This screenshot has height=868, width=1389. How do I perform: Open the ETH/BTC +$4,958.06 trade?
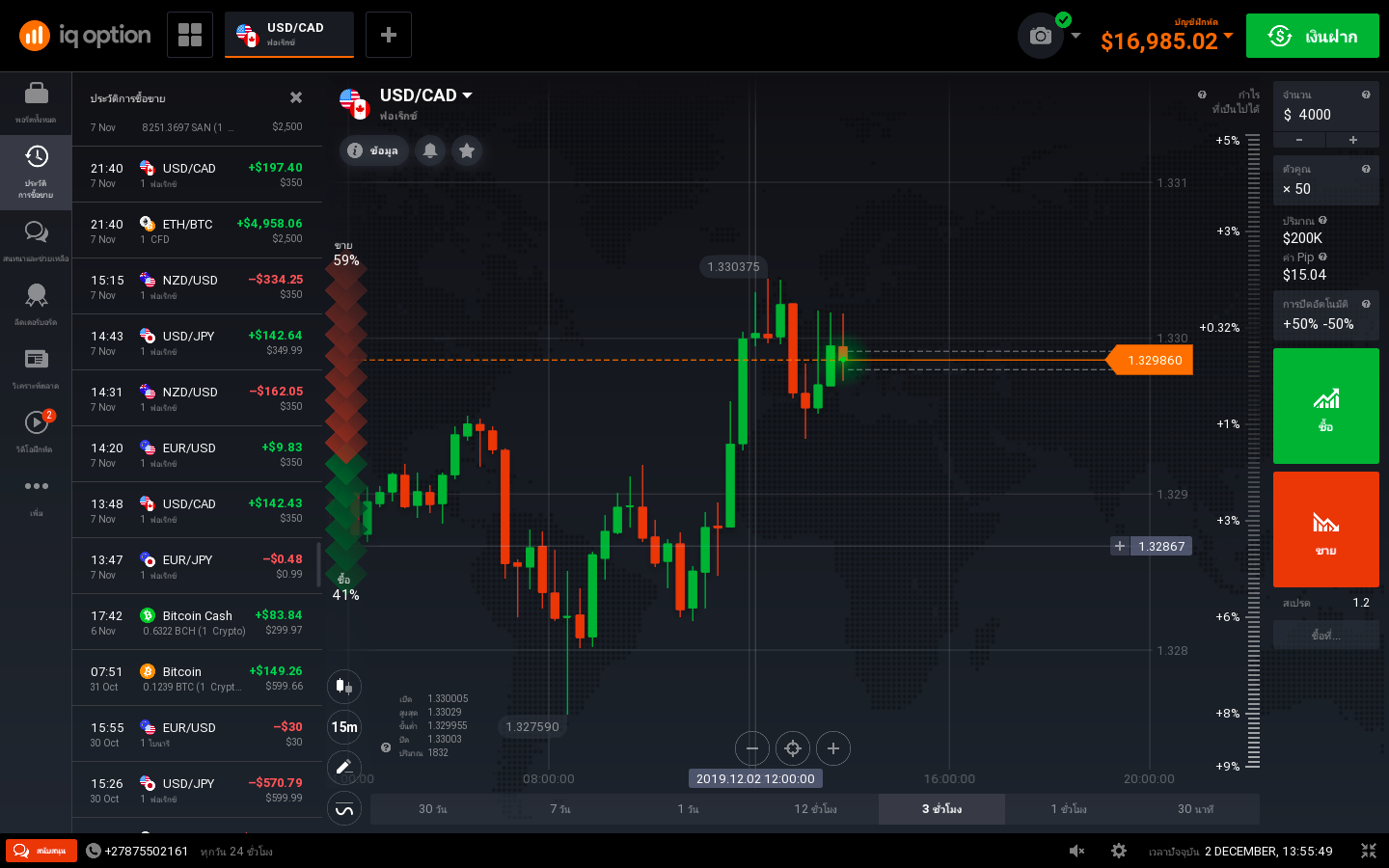click(197, 231)
